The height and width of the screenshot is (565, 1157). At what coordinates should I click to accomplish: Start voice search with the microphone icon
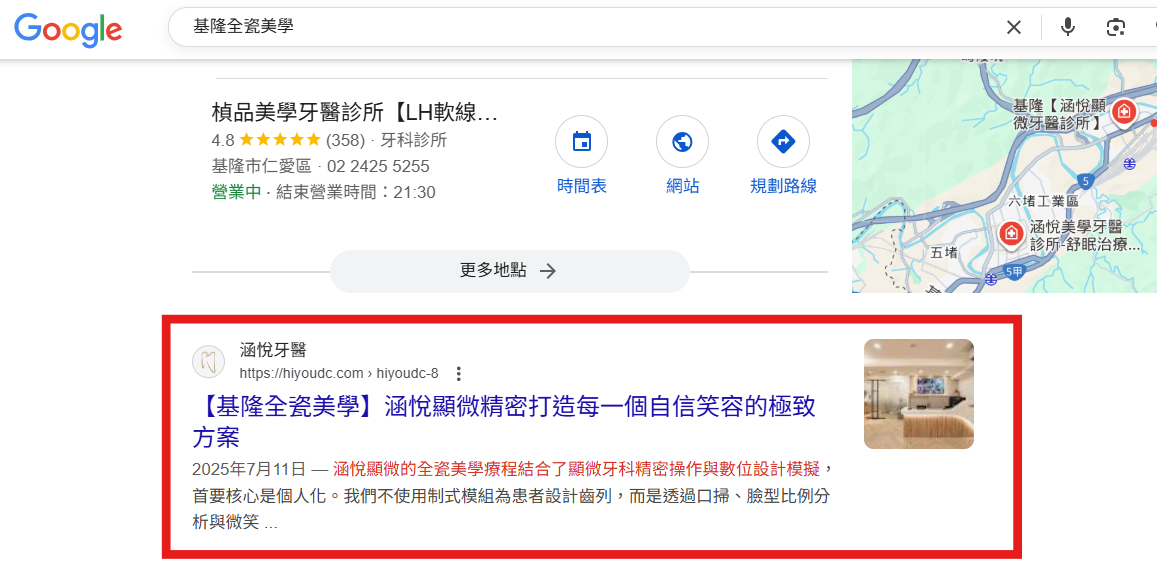point(1068,28)
